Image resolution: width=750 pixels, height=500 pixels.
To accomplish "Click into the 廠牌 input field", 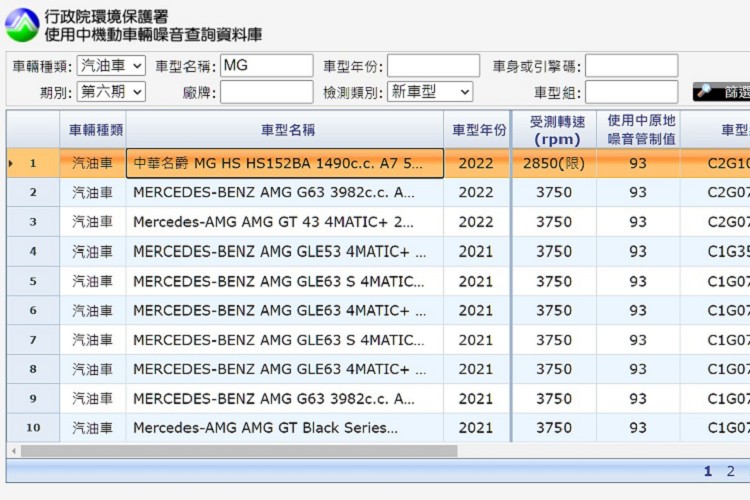I will click(266, 92).
